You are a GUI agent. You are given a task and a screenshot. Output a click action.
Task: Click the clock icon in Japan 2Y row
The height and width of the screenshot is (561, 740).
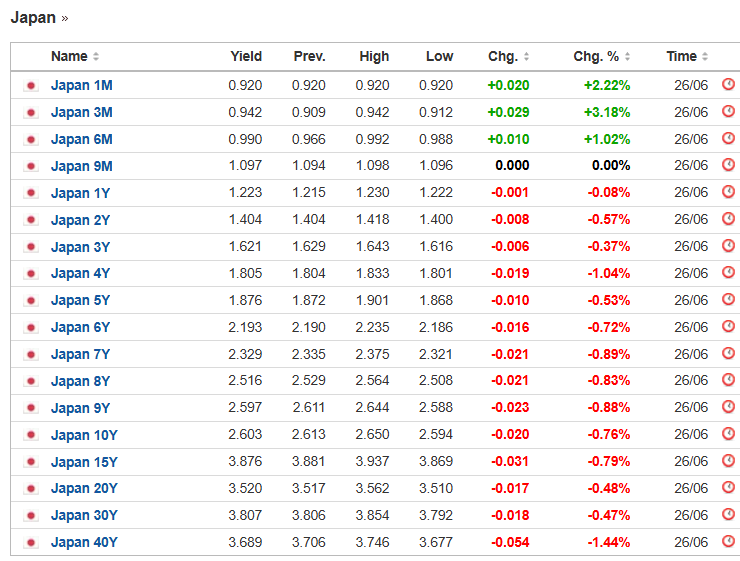728,219
